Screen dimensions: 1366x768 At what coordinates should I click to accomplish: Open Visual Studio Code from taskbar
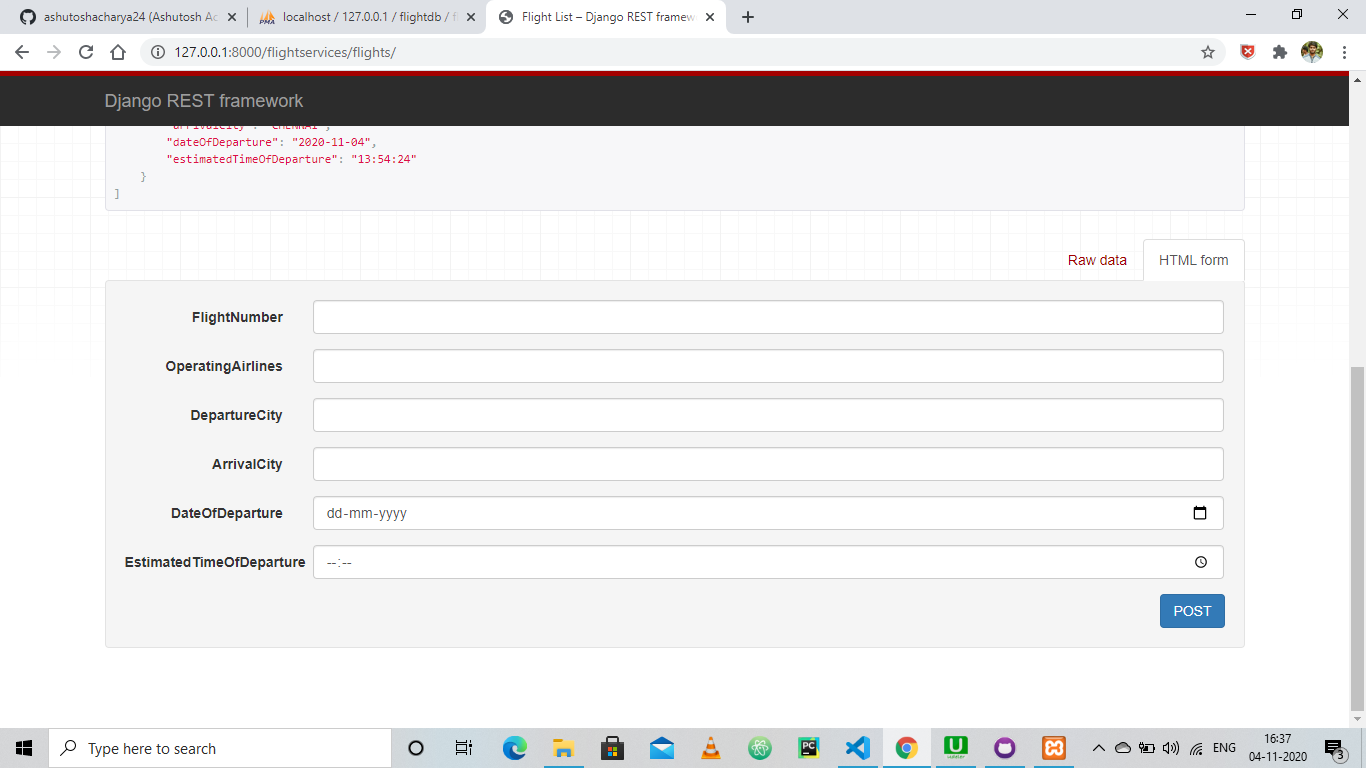[858, 748]
